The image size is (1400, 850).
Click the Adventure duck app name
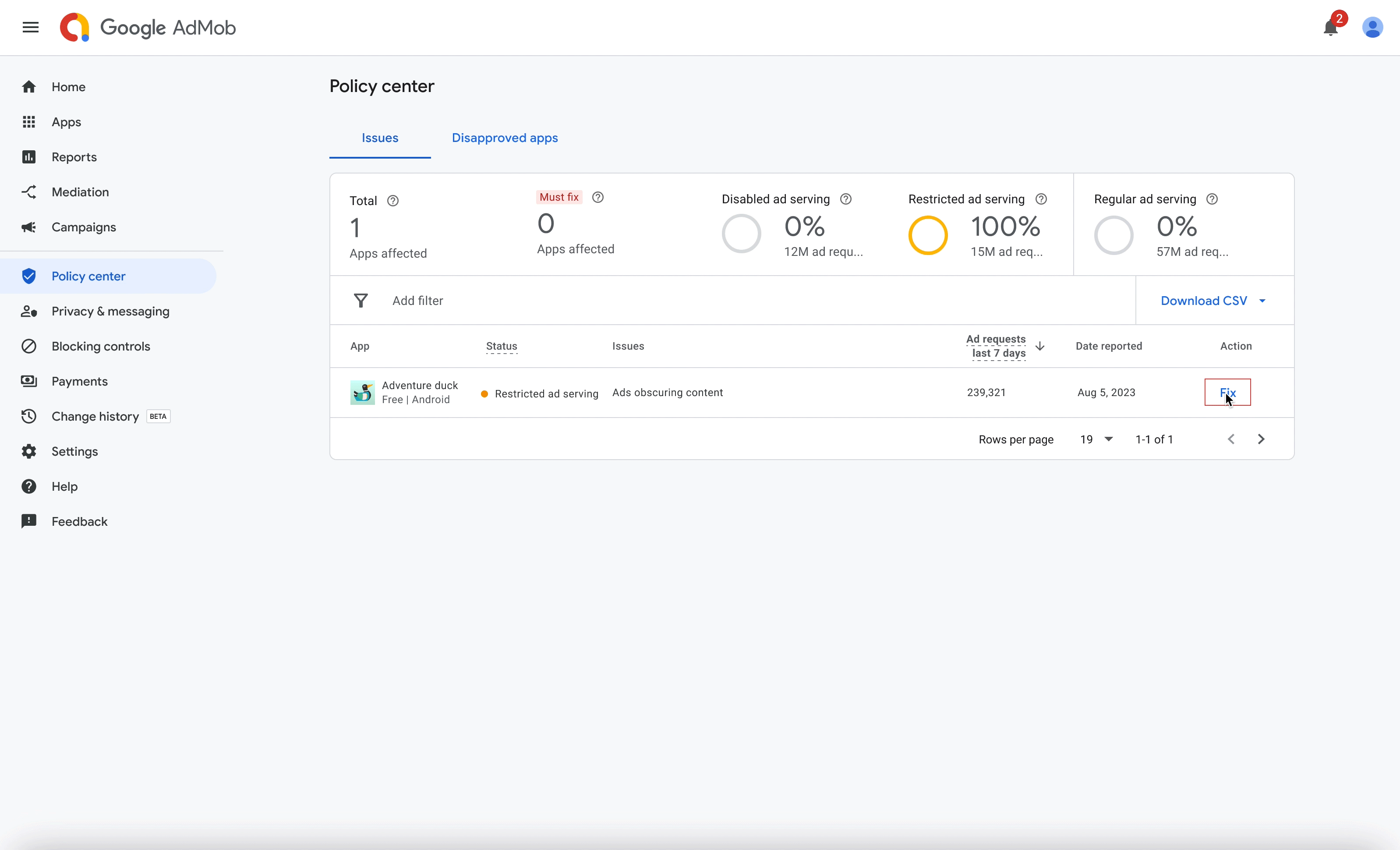pyautogui.click(x=419, y=385)
